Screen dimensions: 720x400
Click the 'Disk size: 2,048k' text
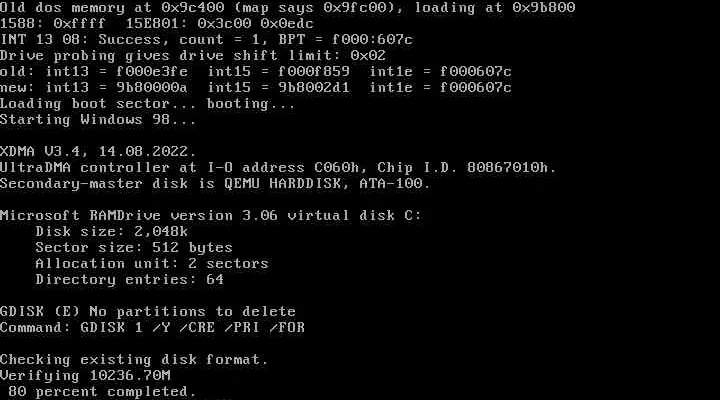tap(112, 231)
